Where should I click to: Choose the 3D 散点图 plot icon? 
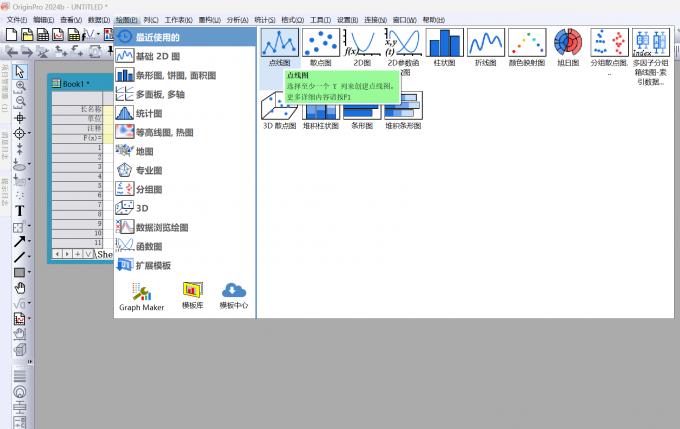click(x=280, y=105)
